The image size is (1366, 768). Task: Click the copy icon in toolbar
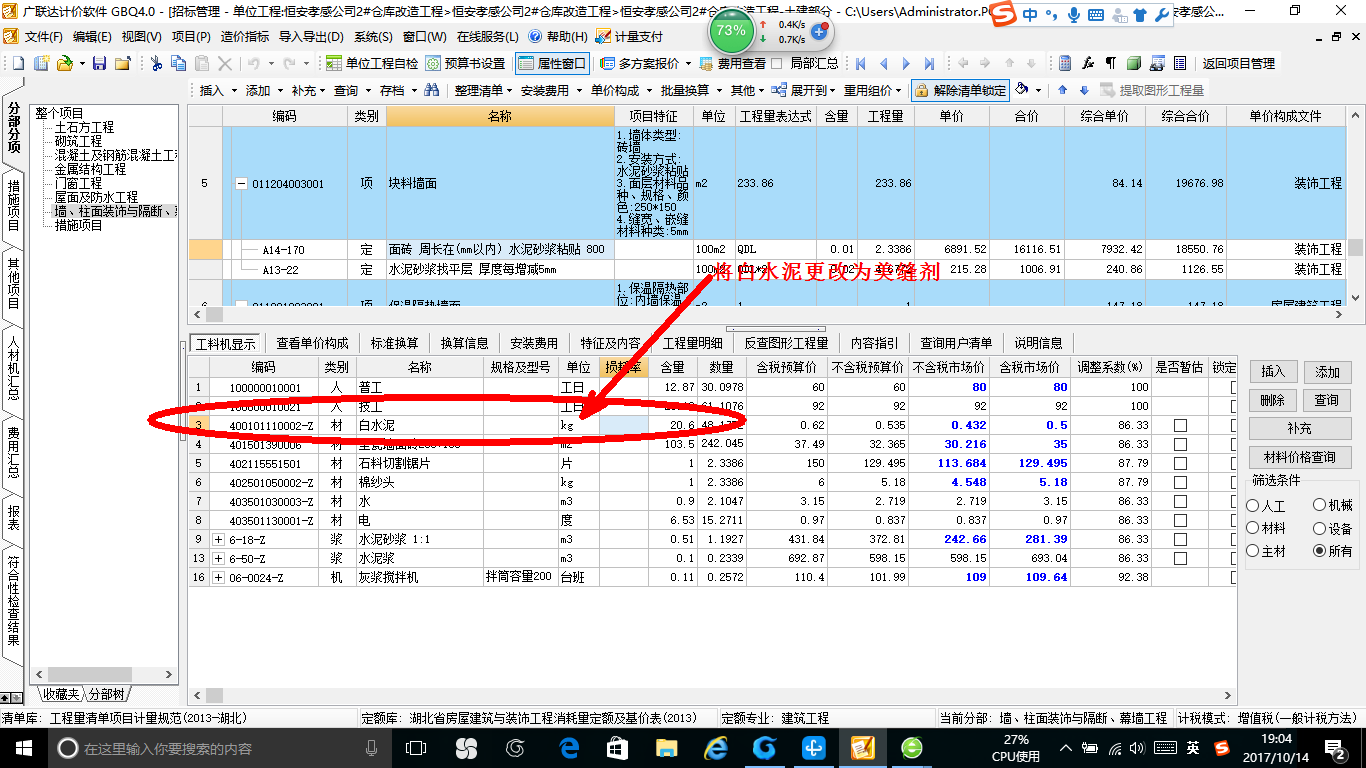point(179,63)
